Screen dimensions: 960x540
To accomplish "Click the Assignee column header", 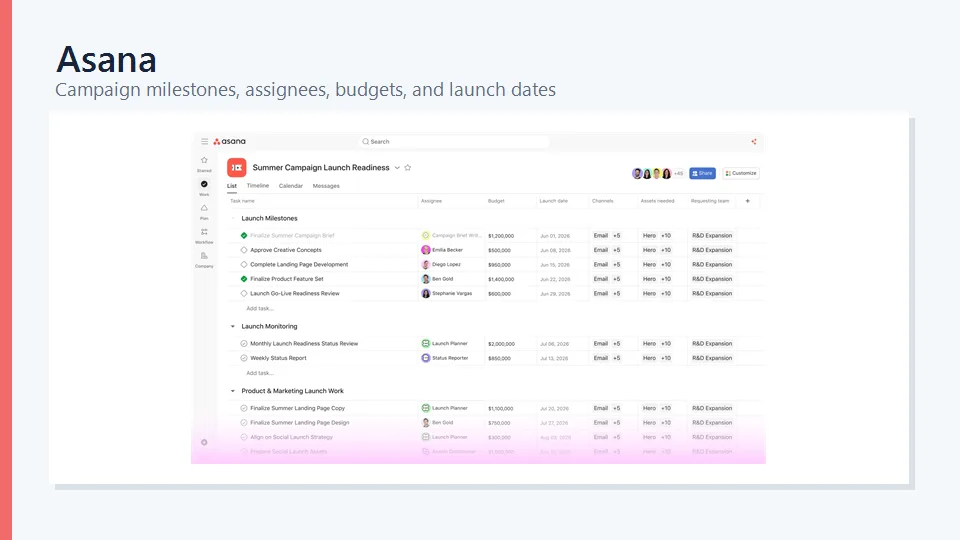I will pos(431,201).
